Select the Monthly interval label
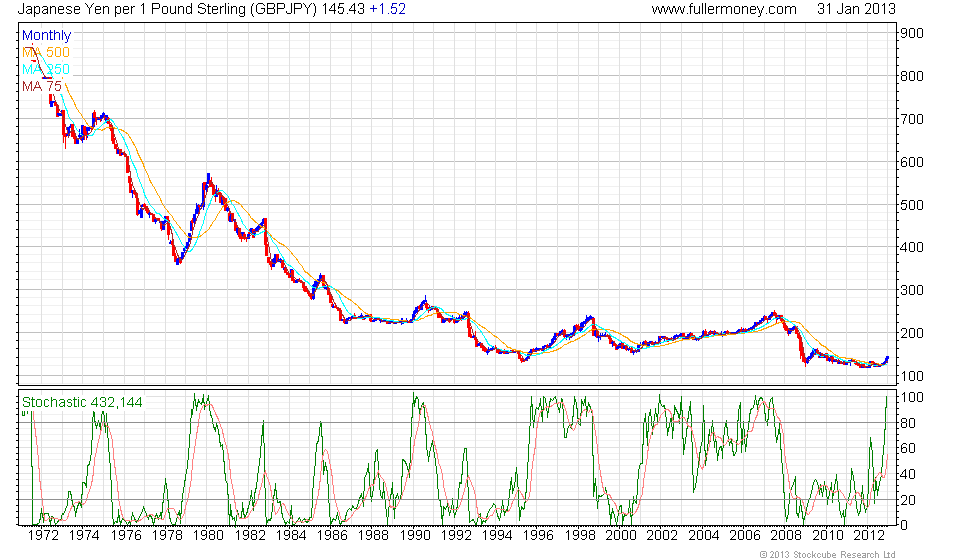 pyautogui.click(x=46, y=36)
